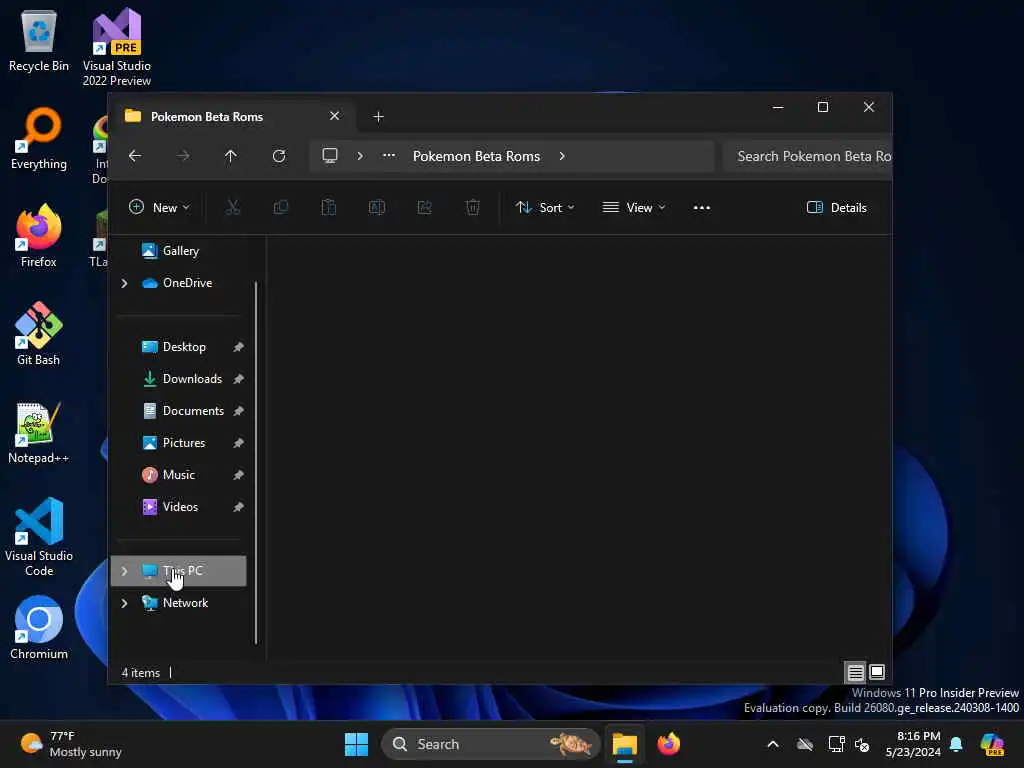Image resolution: width=1024 pixels, height=768 pixels.
Task: Show hidden system tray icons
Action: (x=773, y=744)
